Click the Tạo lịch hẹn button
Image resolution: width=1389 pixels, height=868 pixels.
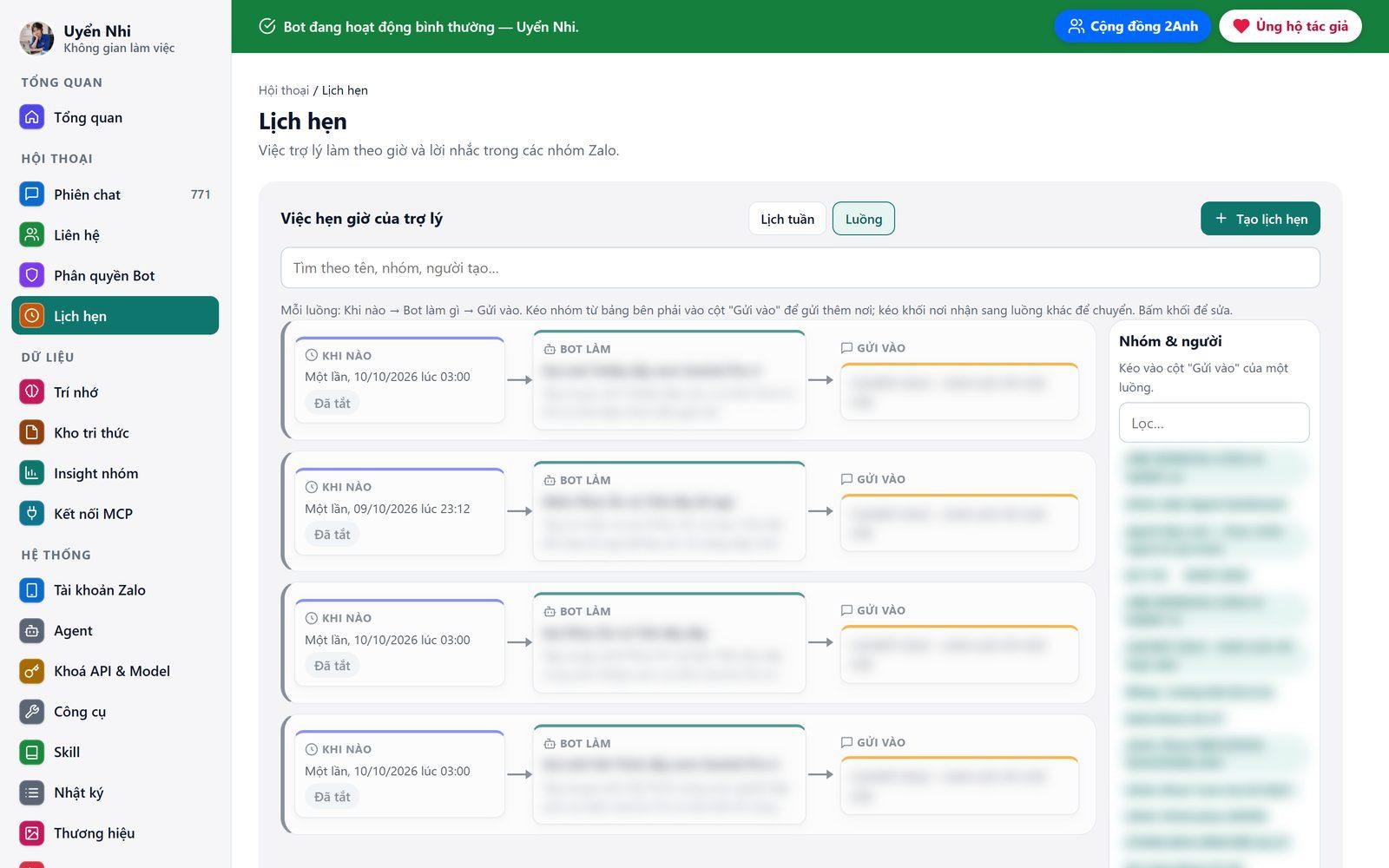point(1261,219)
